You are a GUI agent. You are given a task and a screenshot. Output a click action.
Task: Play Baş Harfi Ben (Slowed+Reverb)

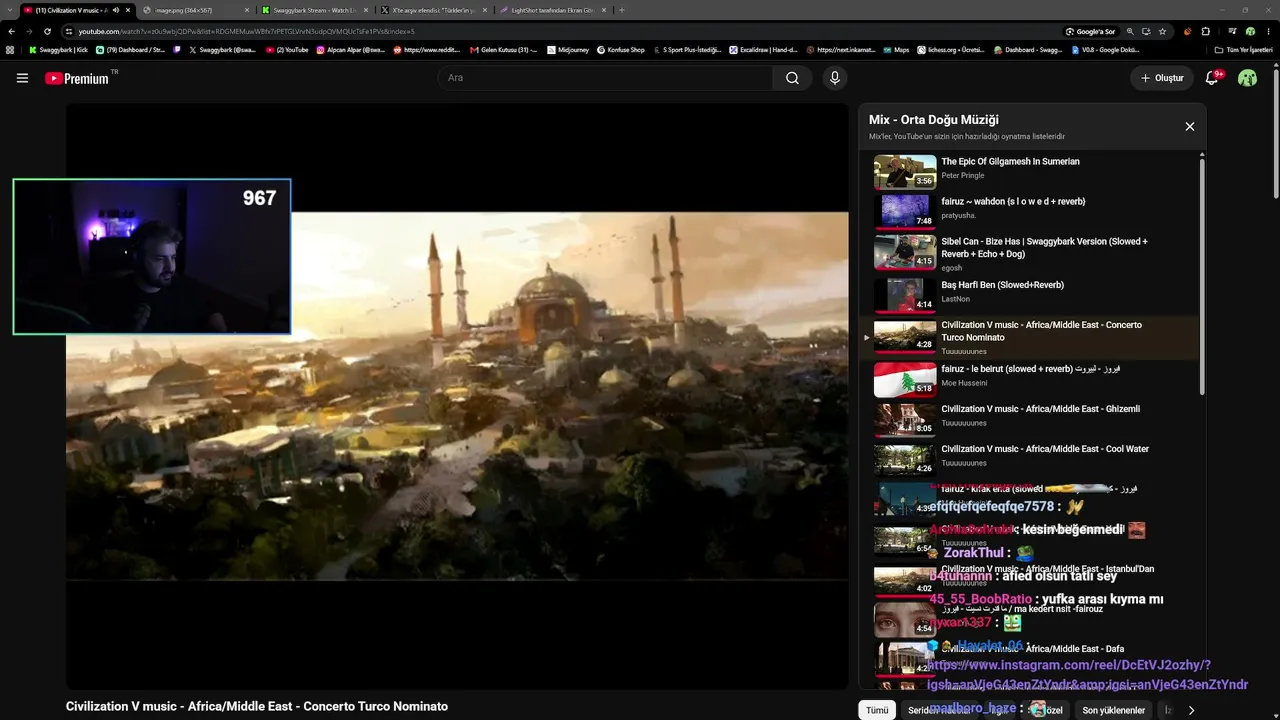(1030, 295)
